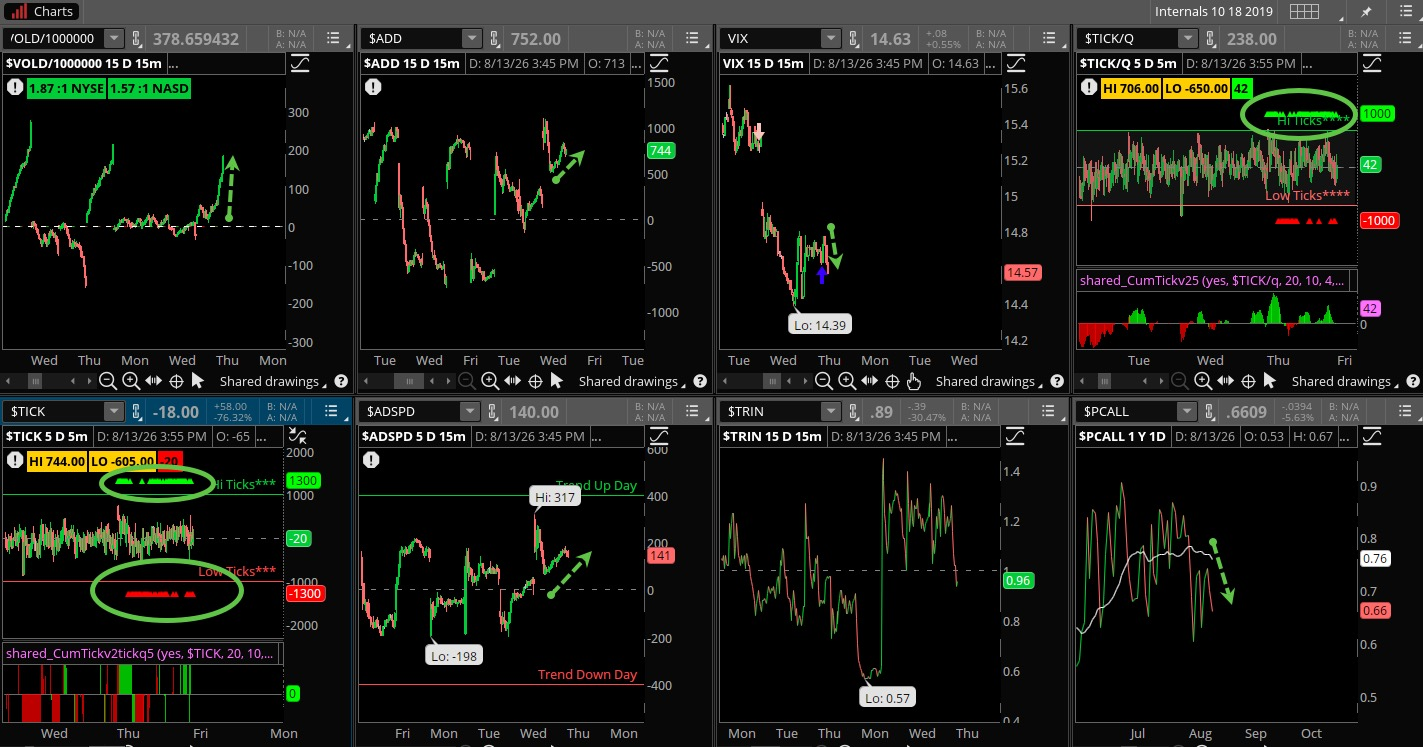Open chart actions menu in $VOLD panel
This screenshot has height=747, width=1423.
point(332,39)
